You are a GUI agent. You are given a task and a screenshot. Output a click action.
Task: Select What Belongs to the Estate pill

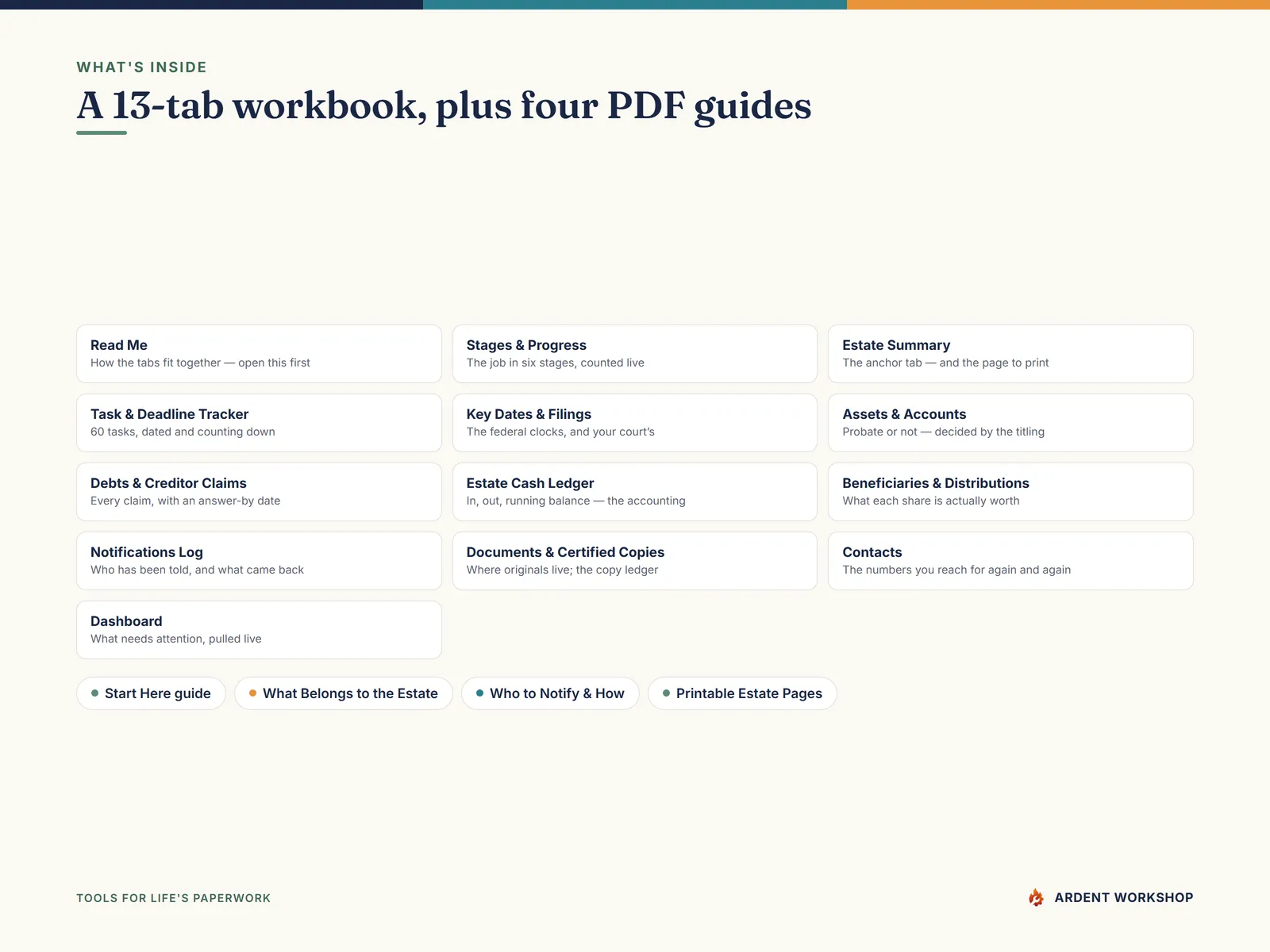click(343, 693)
